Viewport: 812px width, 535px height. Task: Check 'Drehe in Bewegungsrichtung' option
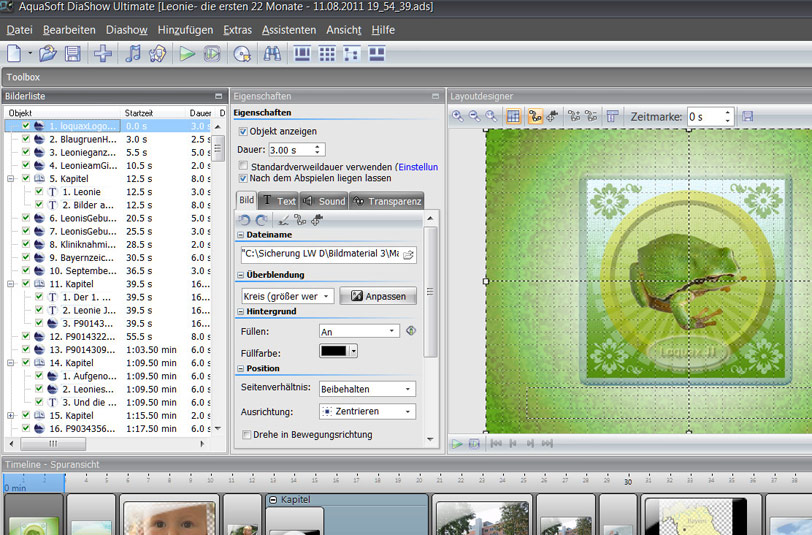(x=246, y=434)
